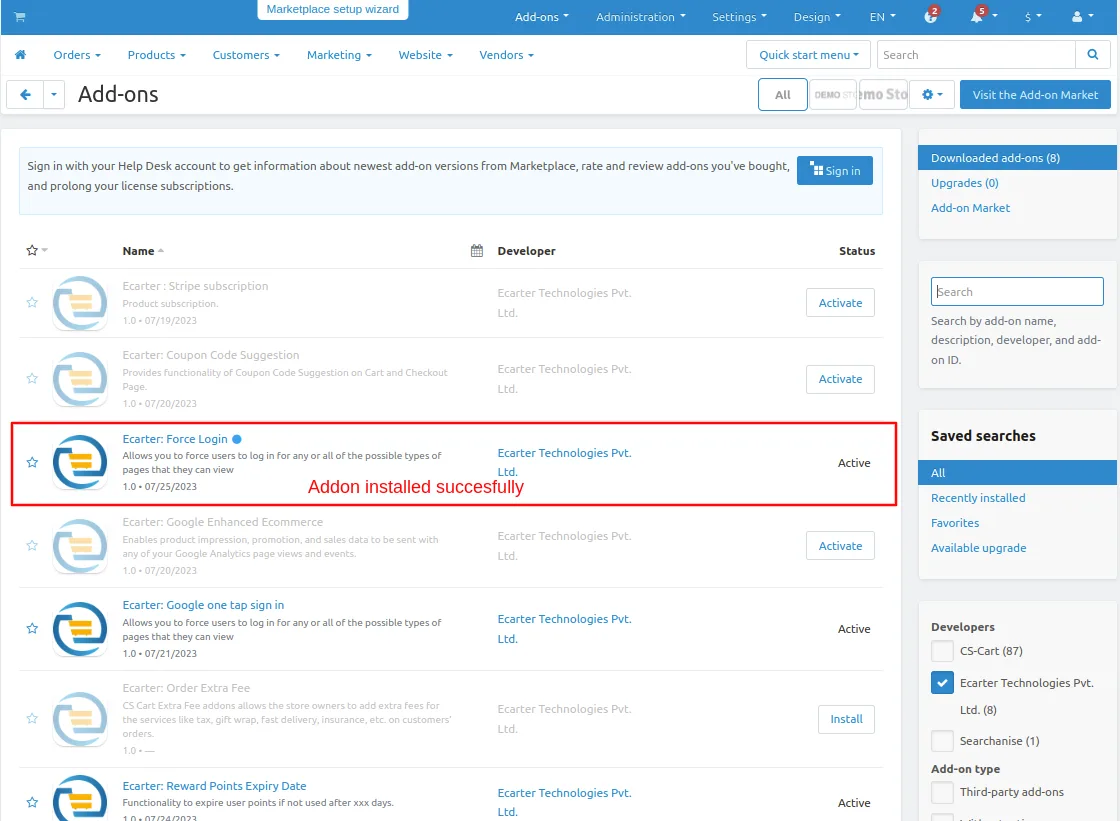Open the user account icon menu

click(1082, 16)
